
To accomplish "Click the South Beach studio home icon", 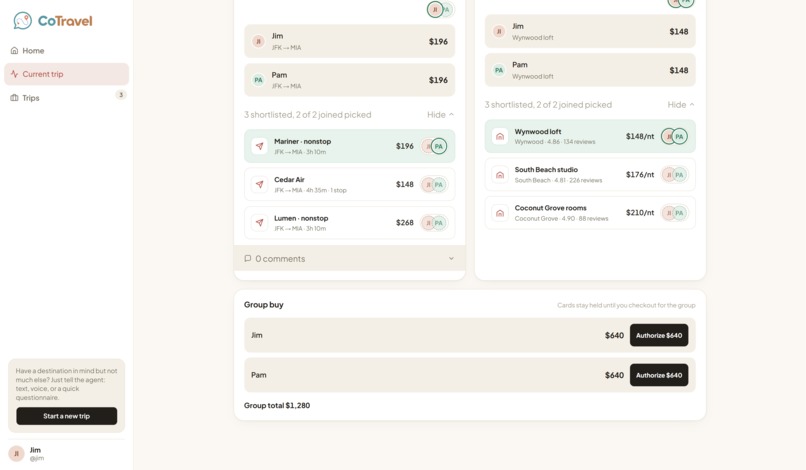I will tap(500, 174).
